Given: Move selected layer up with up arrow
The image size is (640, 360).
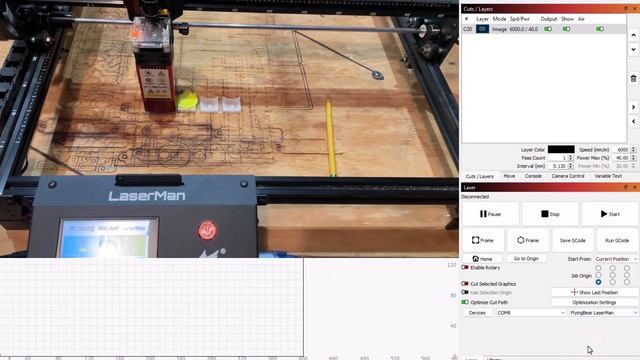Looking at the screenshot, I should click(633, 35).
